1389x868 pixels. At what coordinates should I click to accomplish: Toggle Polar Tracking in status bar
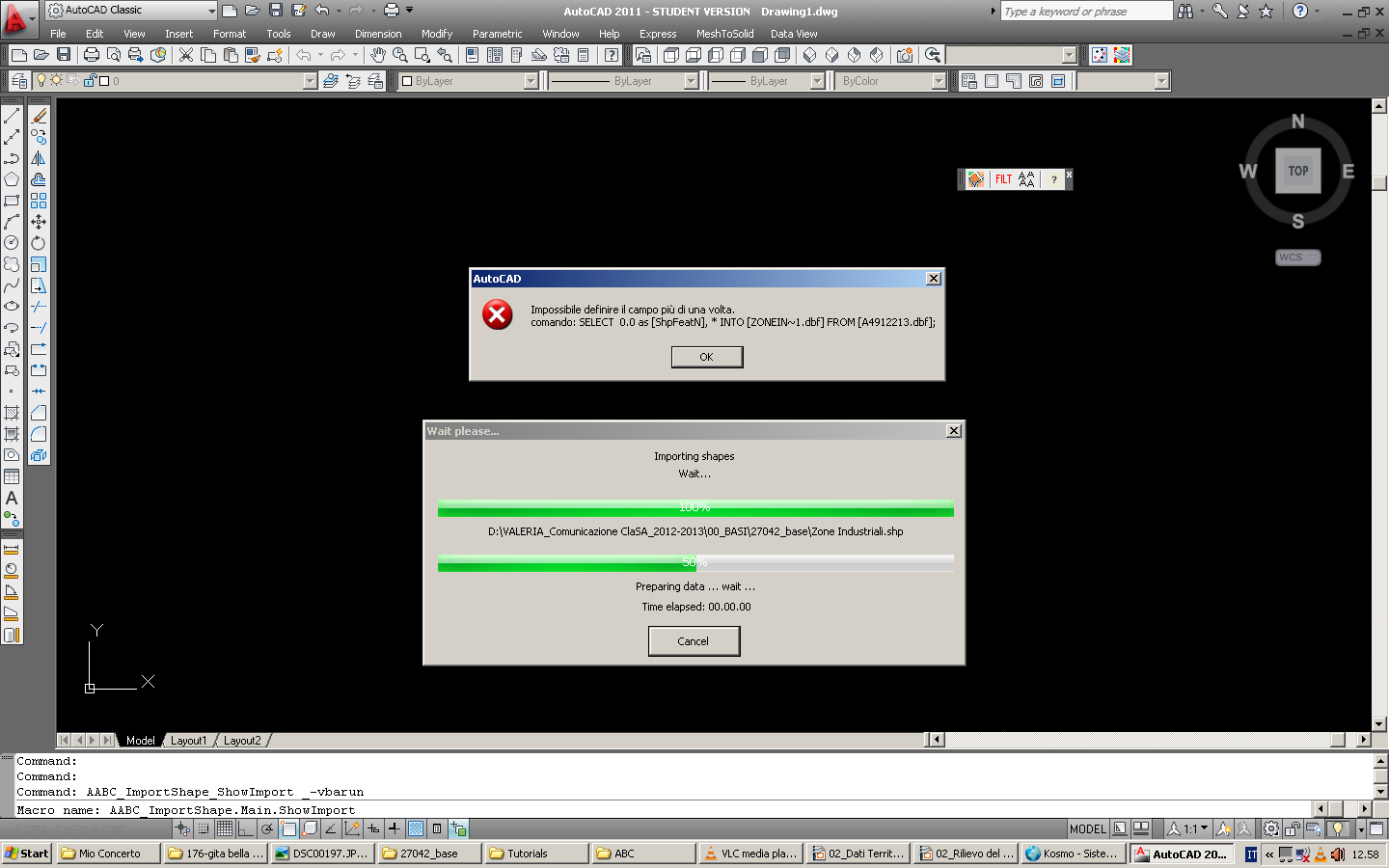267,828
